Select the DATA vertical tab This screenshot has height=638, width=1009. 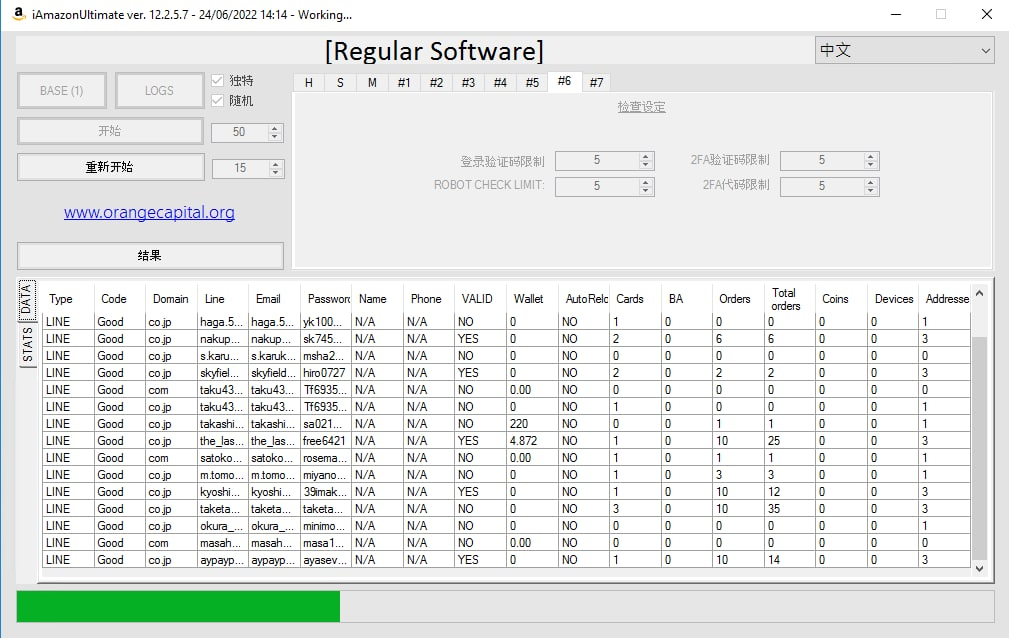tap(27, 299)
